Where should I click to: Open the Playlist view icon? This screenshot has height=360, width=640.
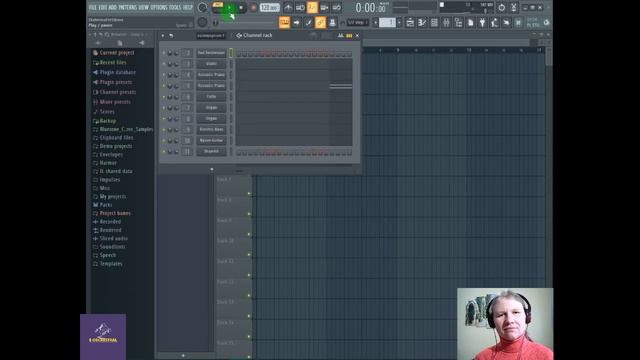click(x=410, y=22)
